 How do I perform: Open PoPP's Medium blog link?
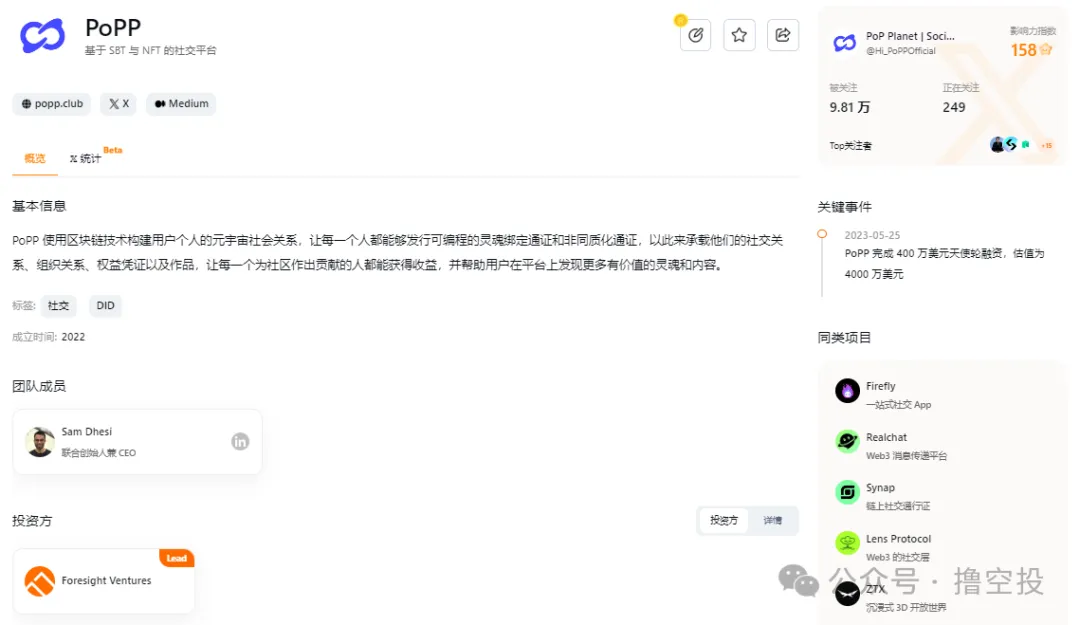click(x=181, y=104)
